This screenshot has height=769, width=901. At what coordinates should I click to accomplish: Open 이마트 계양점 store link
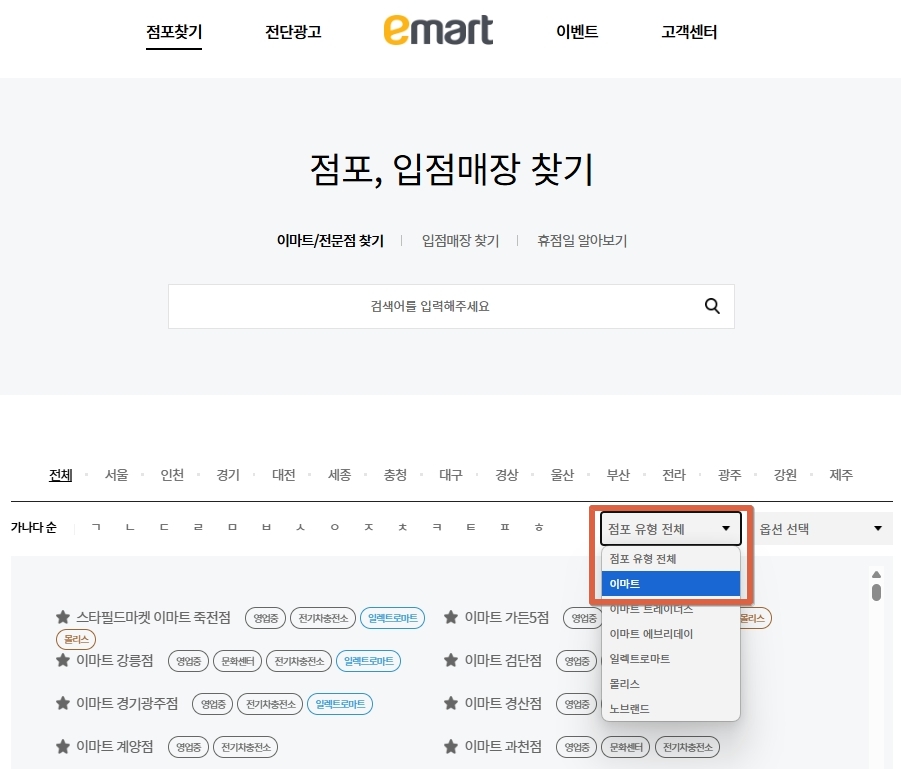115,747
